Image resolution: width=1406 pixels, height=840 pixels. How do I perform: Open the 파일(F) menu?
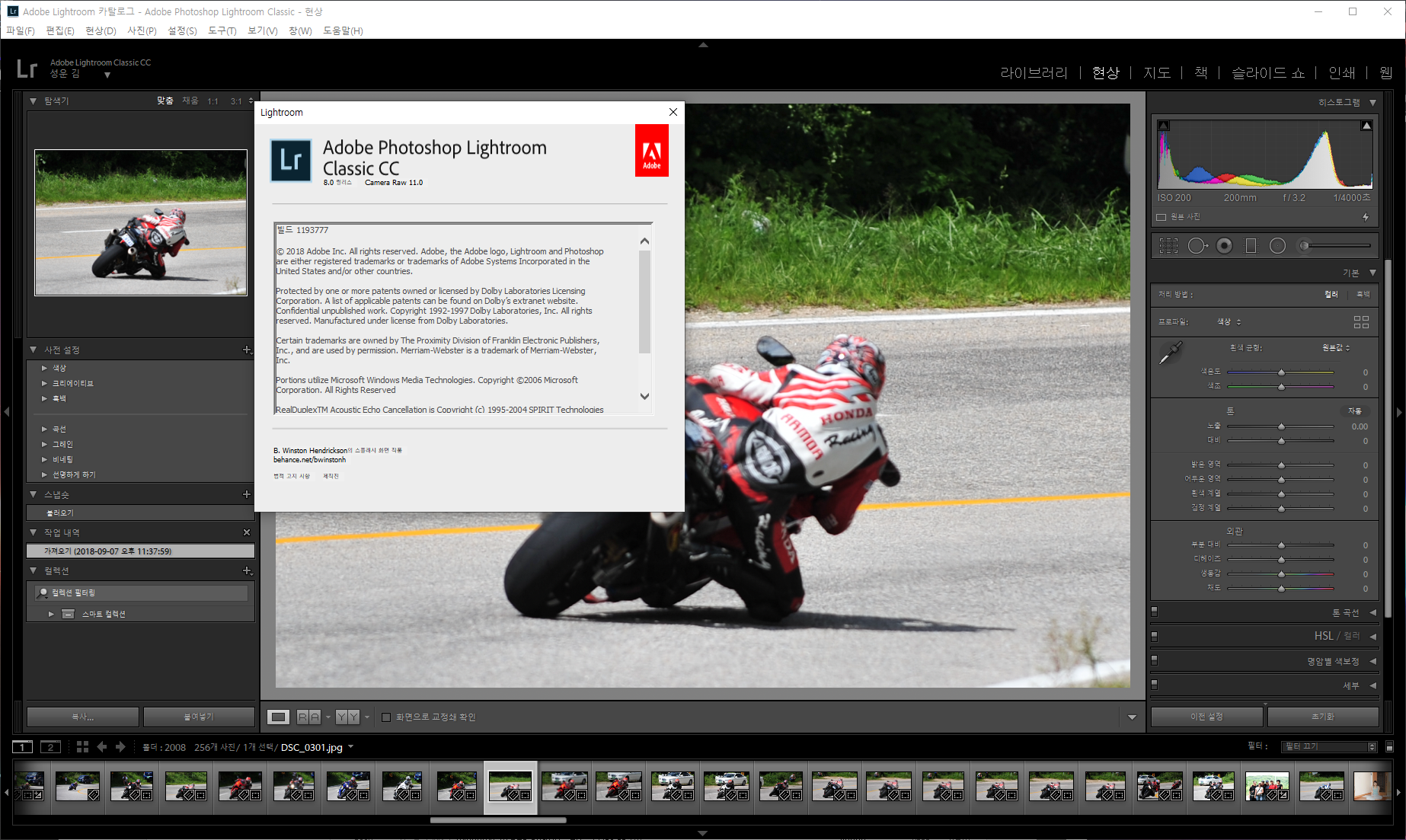[x=21, y=31]
